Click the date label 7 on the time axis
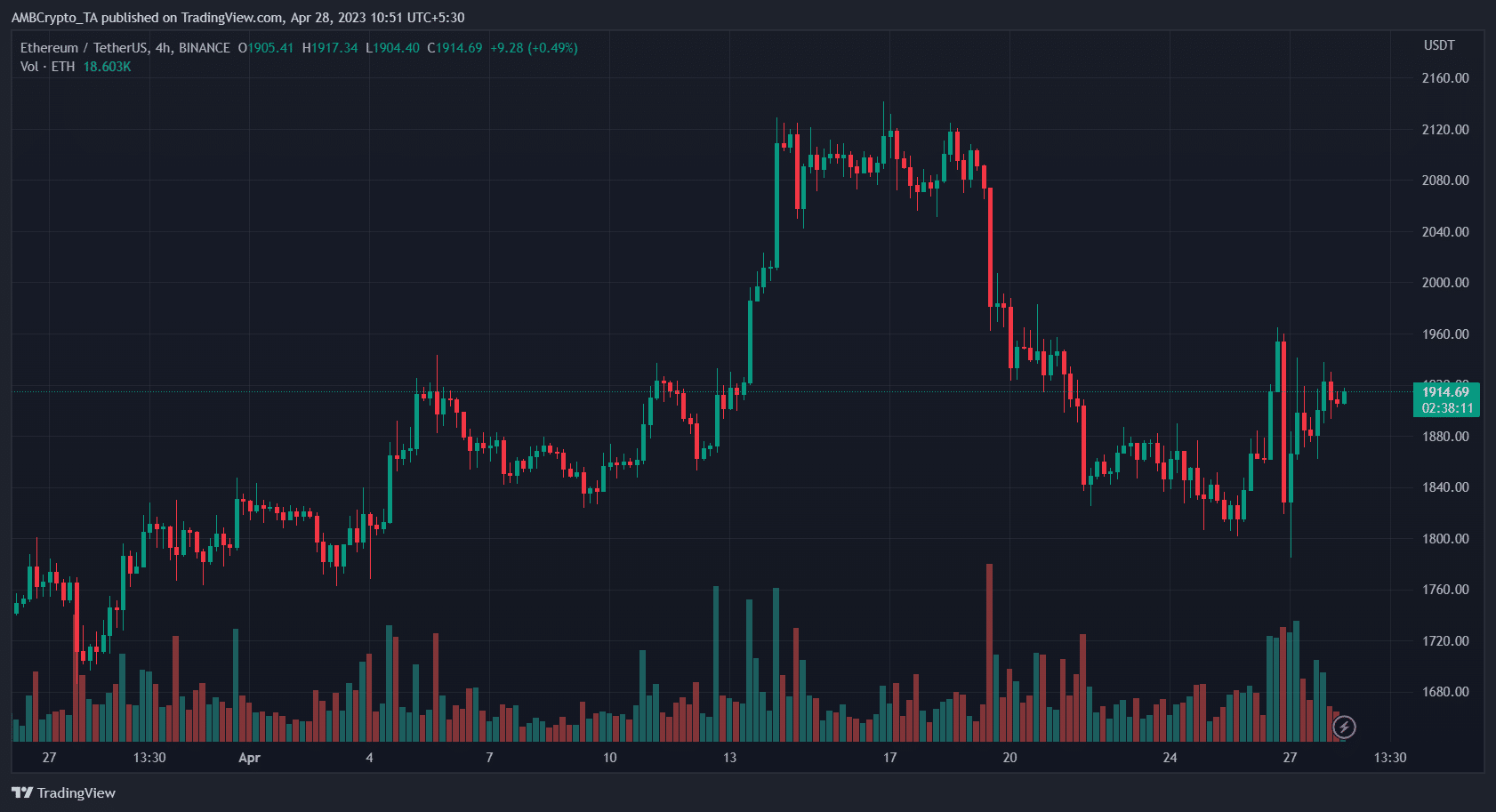Viewport: 1496px width, 812px height. click(x=489, y=758)
